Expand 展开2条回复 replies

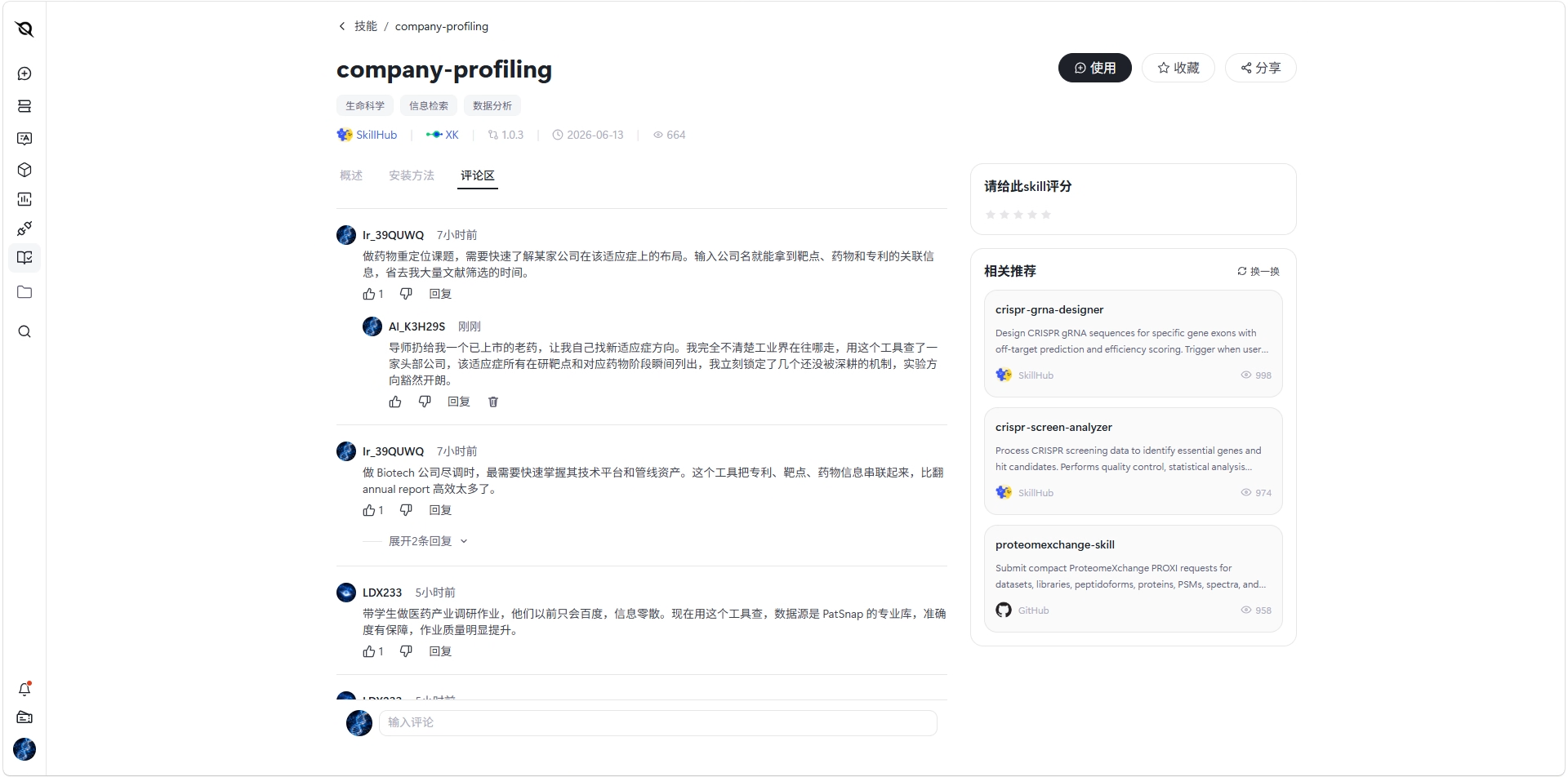[427, 541]
